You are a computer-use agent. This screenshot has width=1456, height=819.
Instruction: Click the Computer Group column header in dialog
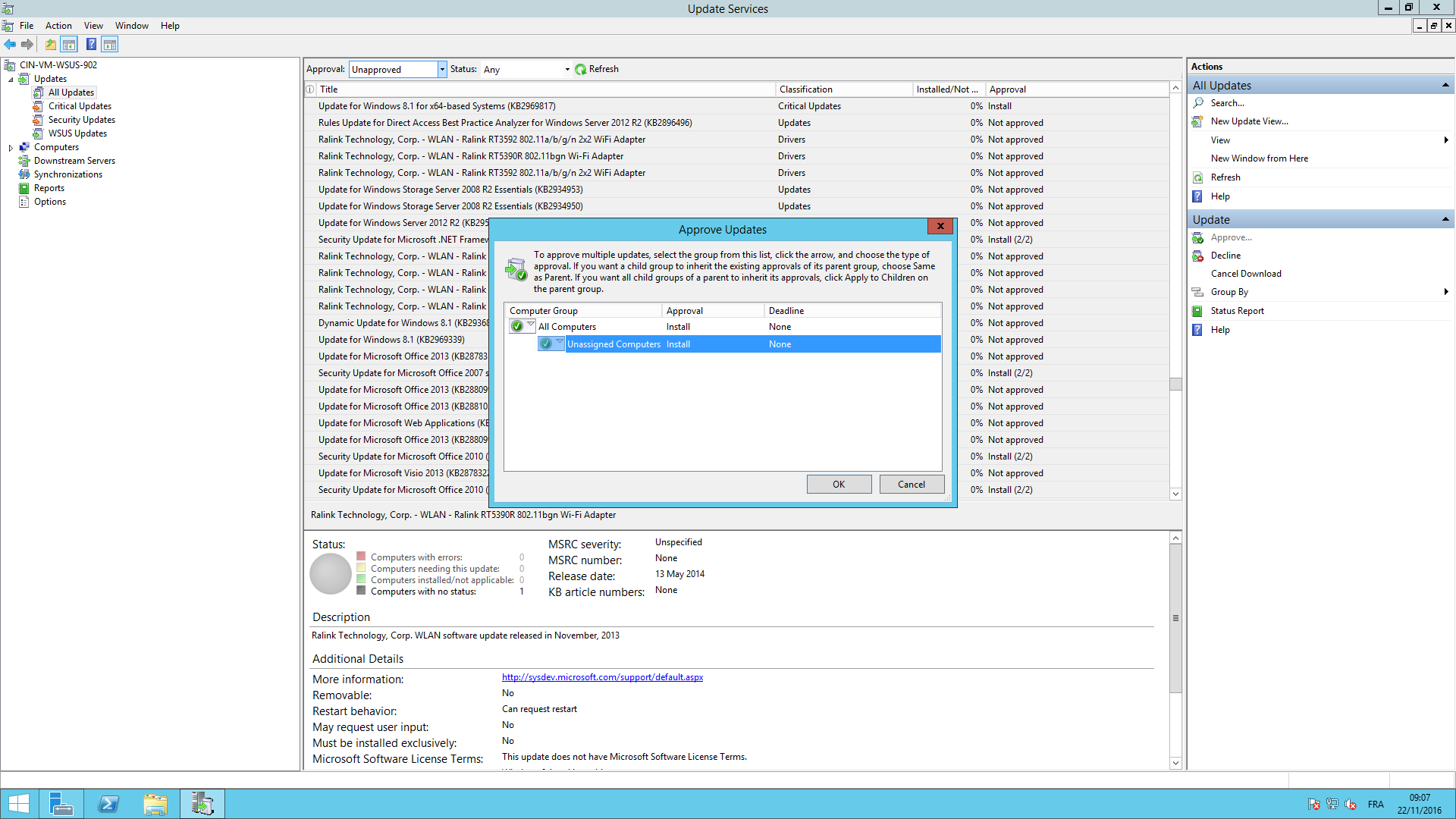583,311
